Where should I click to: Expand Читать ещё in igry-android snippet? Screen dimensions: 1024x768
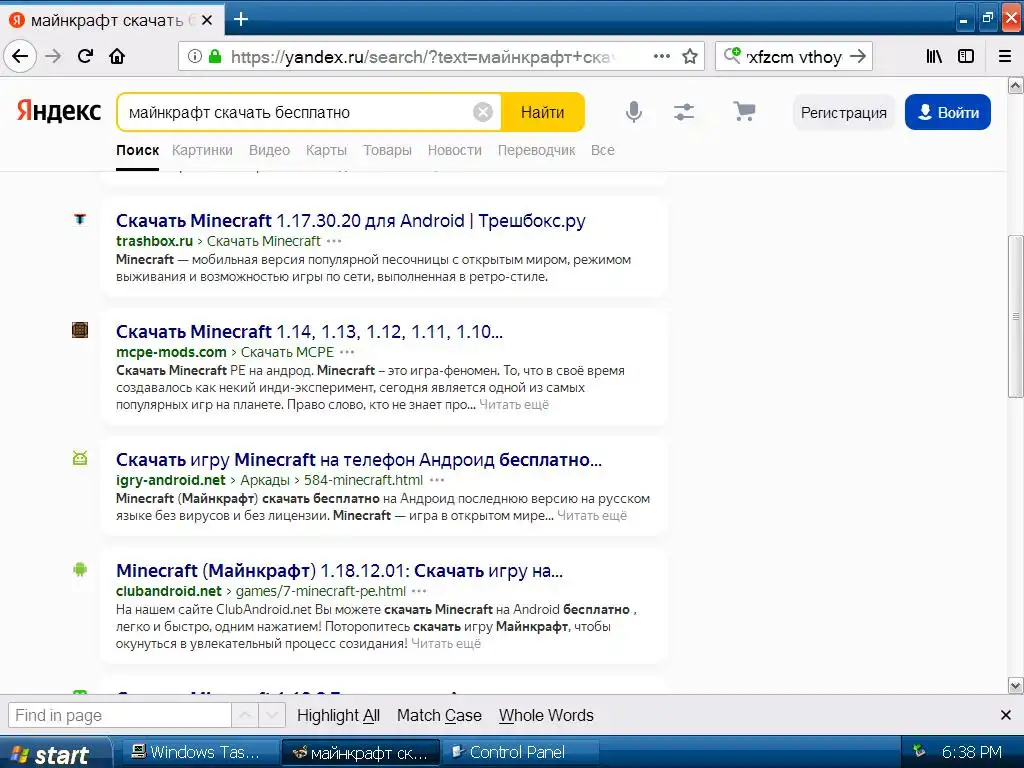592,515
